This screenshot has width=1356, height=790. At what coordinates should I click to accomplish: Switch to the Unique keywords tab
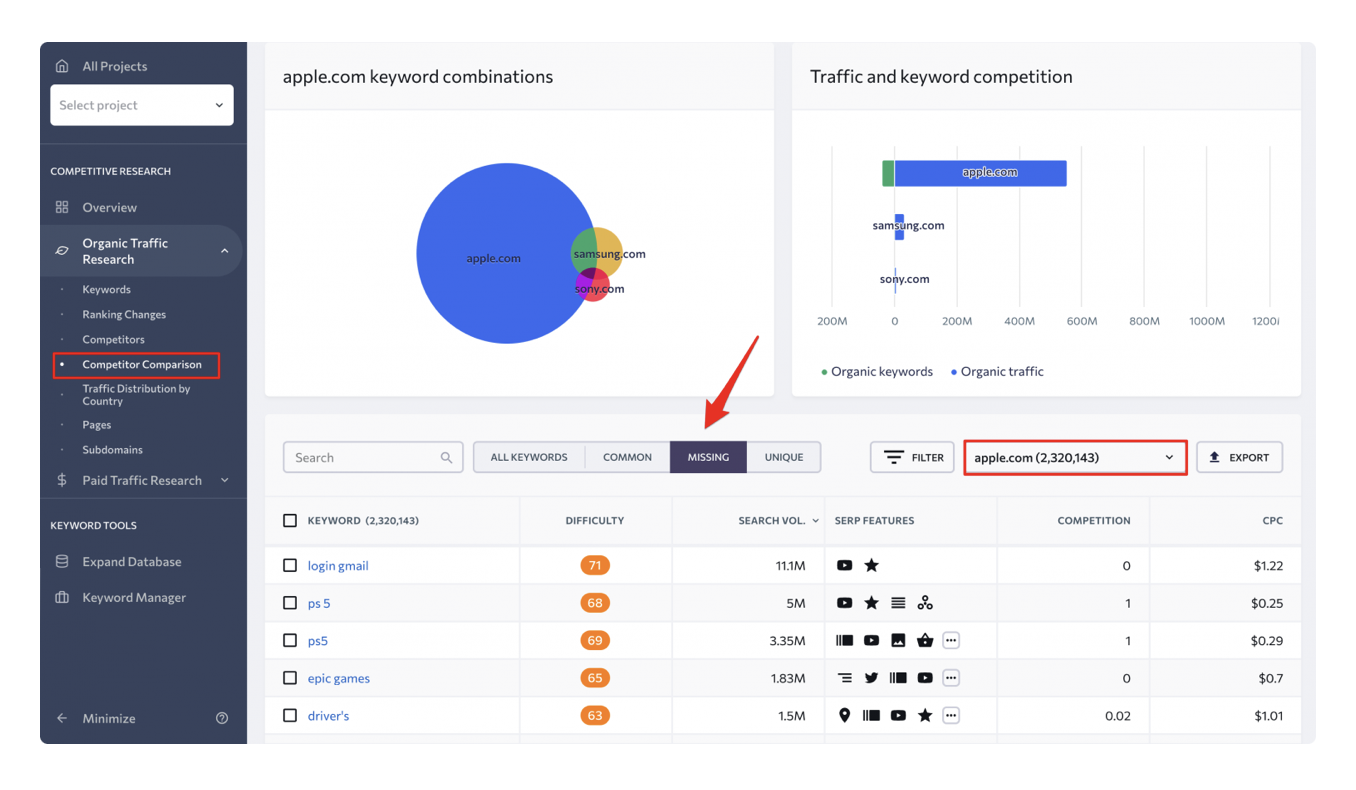[783, 457]
